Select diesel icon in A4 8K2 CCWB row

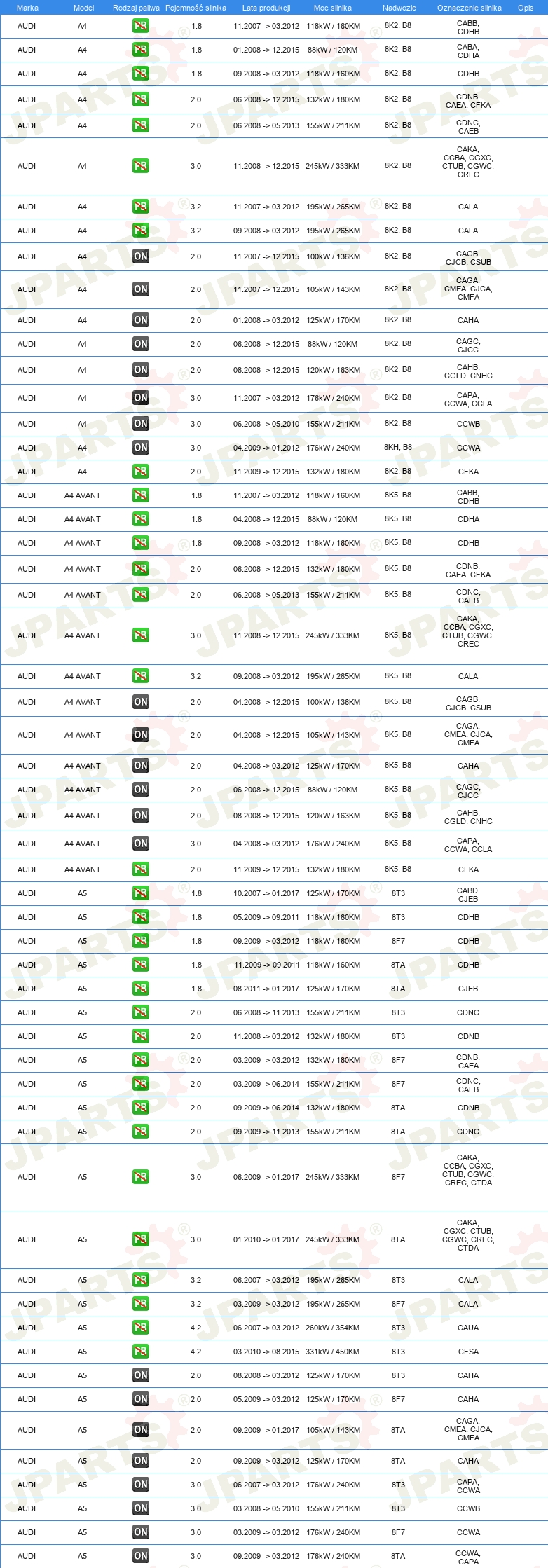click(141, 424)
